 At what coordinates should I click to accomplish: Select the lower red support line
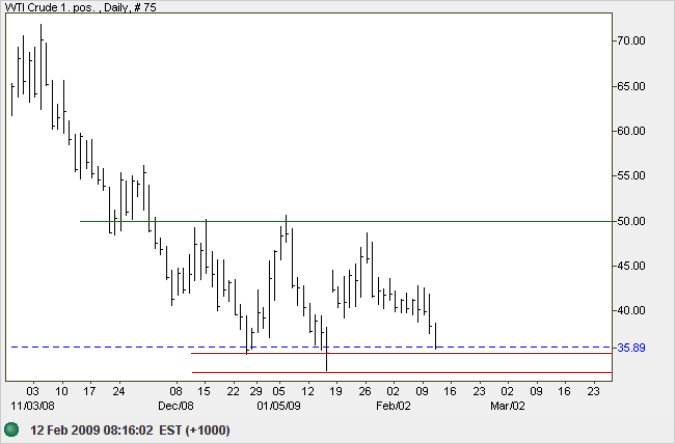(402, 372)
